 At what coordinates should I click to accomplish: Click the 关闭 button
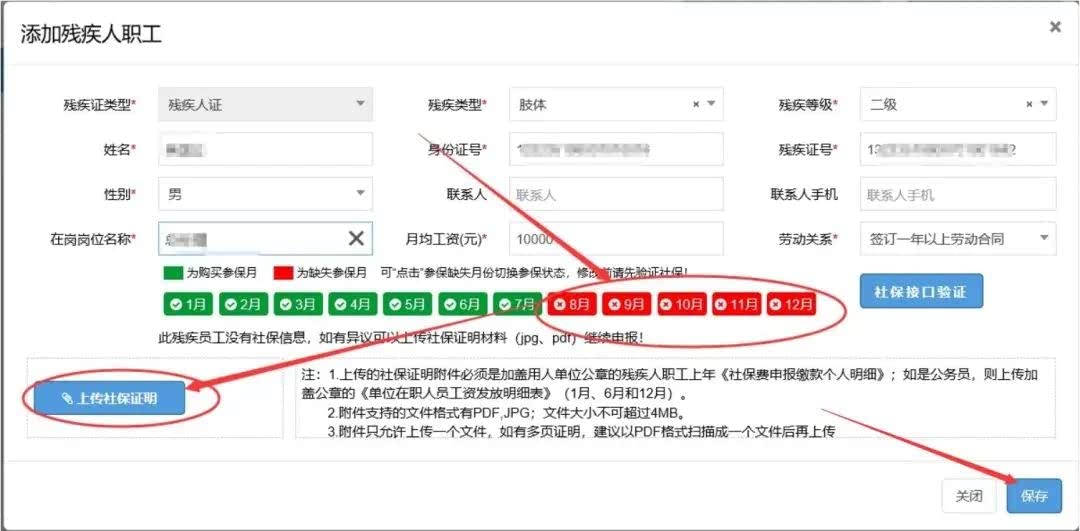(x=969, y=495)
